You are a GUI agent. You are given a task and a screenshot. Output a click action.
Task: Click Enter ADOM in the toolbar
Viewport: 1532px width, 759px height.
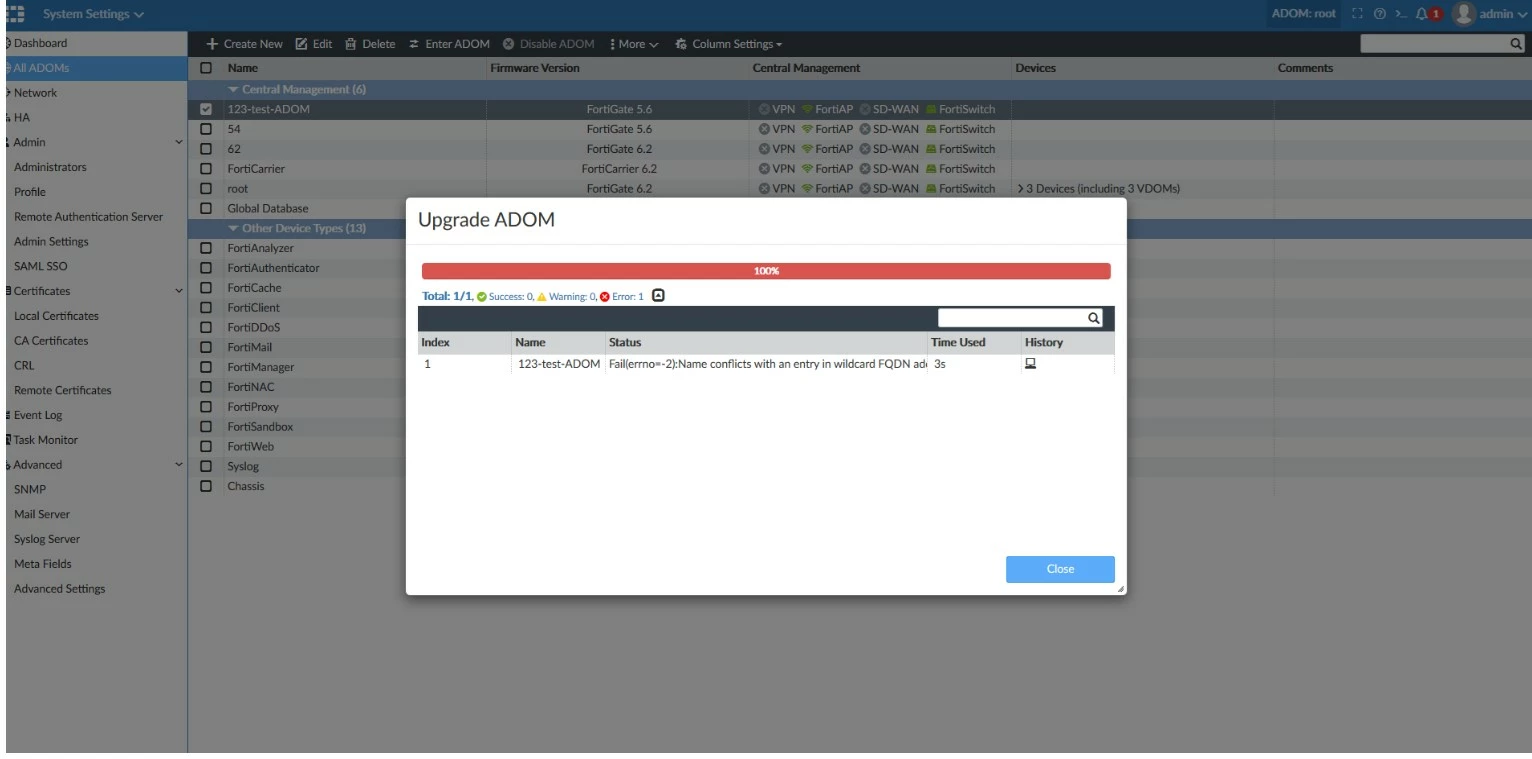click(448, 44)
